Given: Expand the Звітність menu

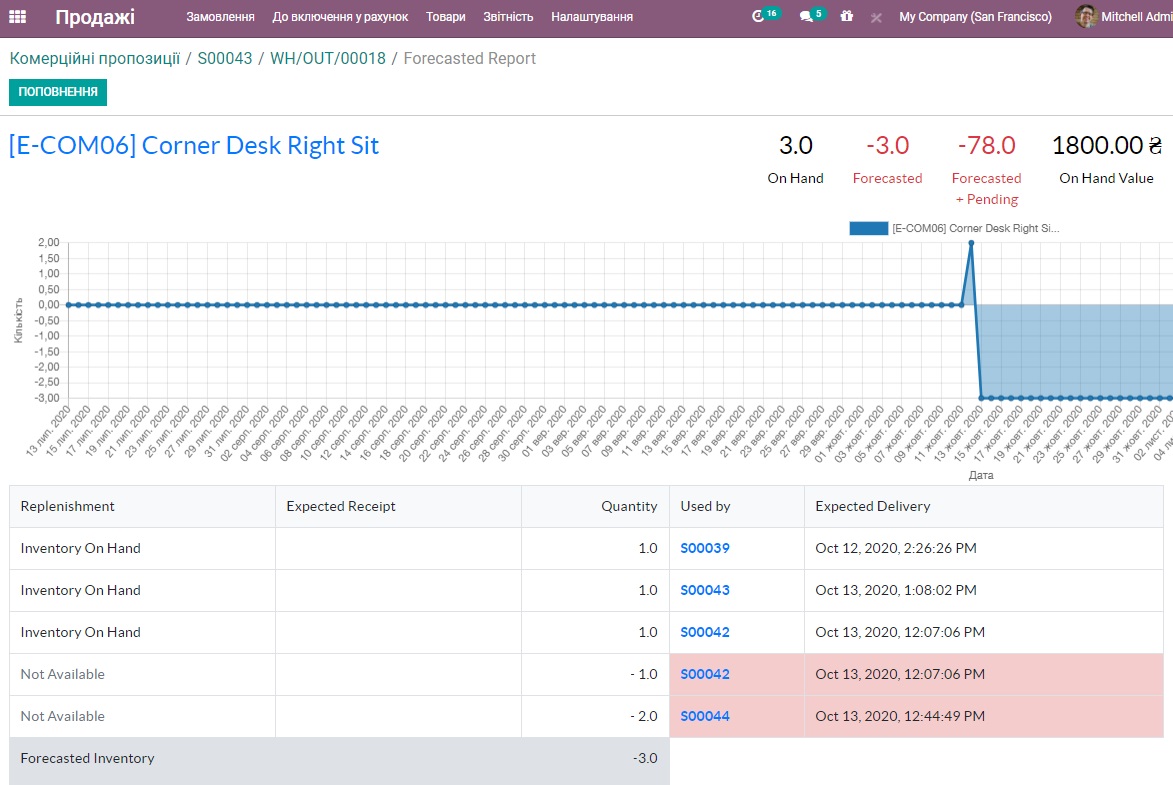Looking at the screenshot, I should pos(508,17).
